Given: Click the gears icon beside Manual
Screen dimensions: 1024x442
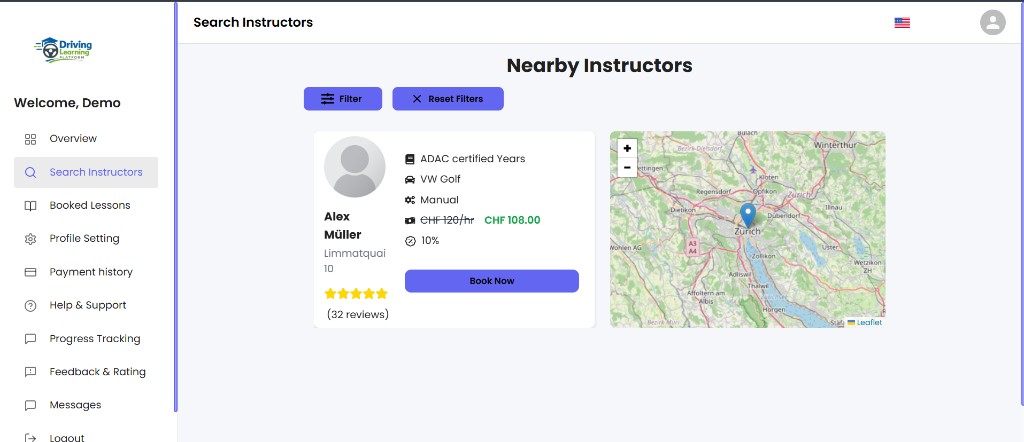Looking at the screenshot, I should point(409,200).
